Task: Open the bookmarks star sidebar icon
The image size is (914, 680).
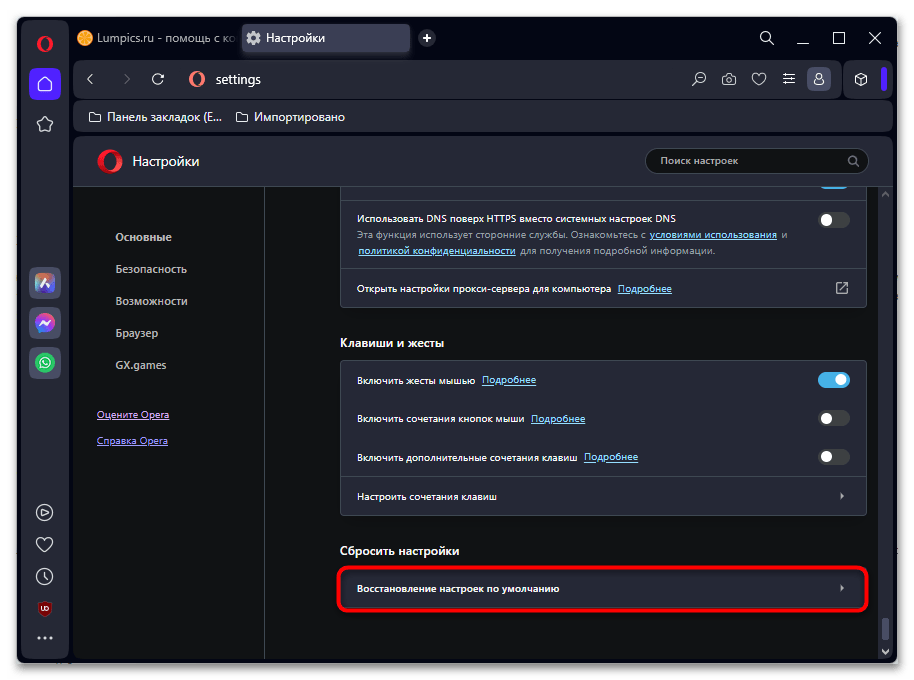Action: 45,124
